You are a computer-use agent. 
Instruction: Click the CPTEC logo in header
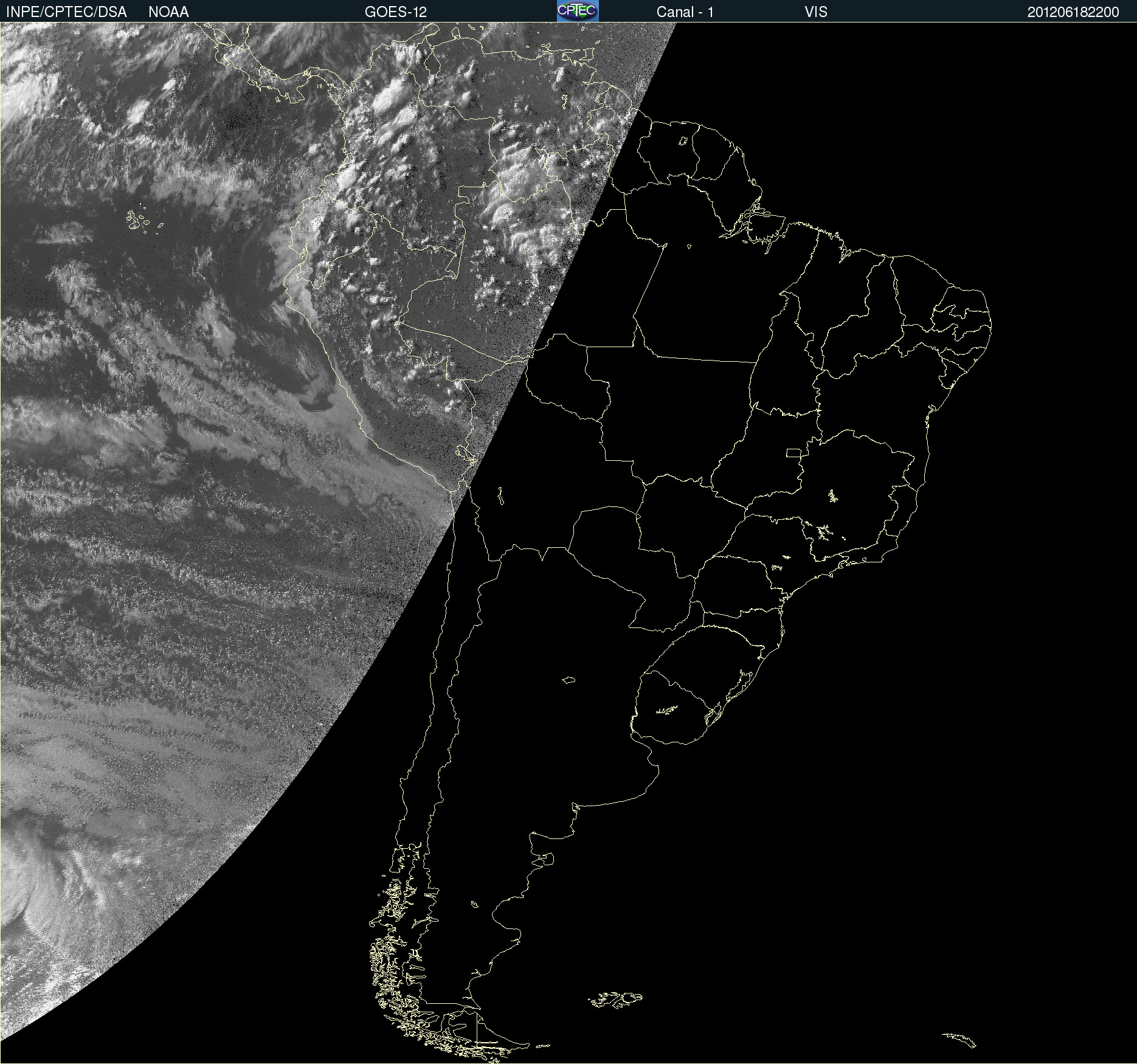click(x=578, y=11)
